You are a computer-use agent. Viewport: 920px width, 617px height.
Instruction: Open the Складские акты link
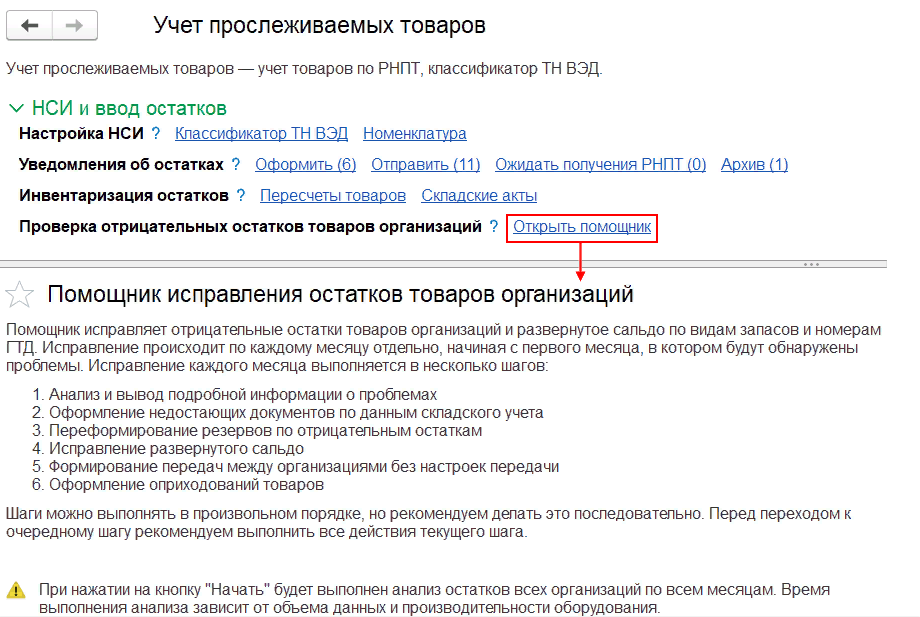479,196
